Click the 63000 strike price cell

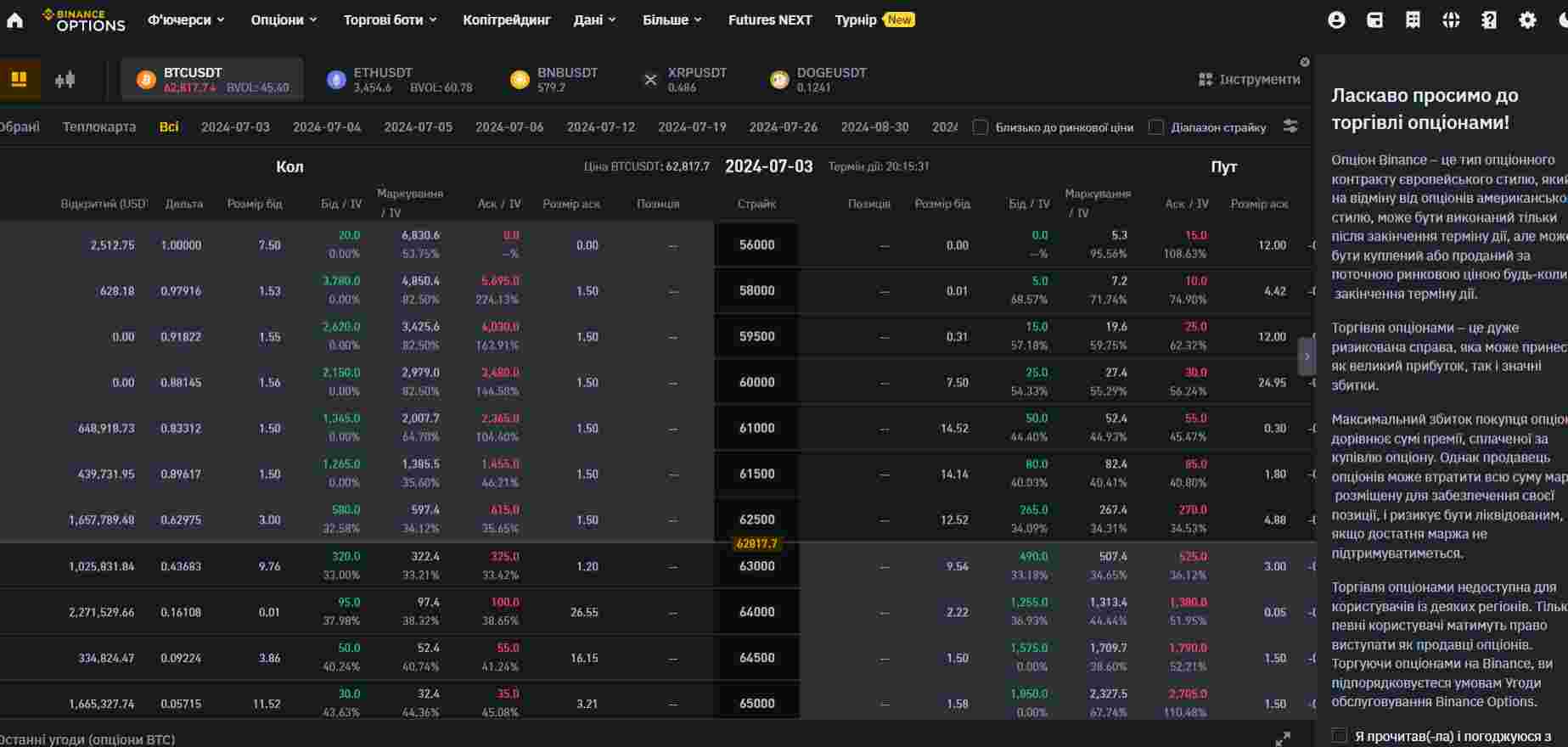tap(756, 566)
